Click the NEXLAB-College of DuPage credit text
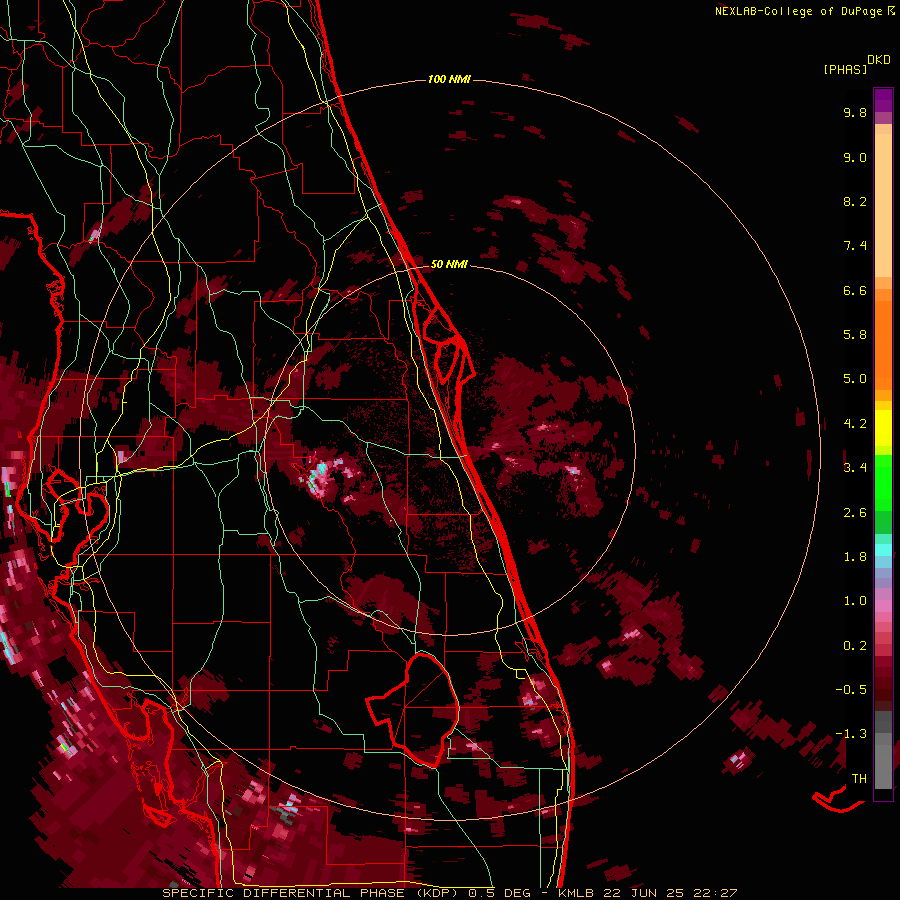 (800, 11)
